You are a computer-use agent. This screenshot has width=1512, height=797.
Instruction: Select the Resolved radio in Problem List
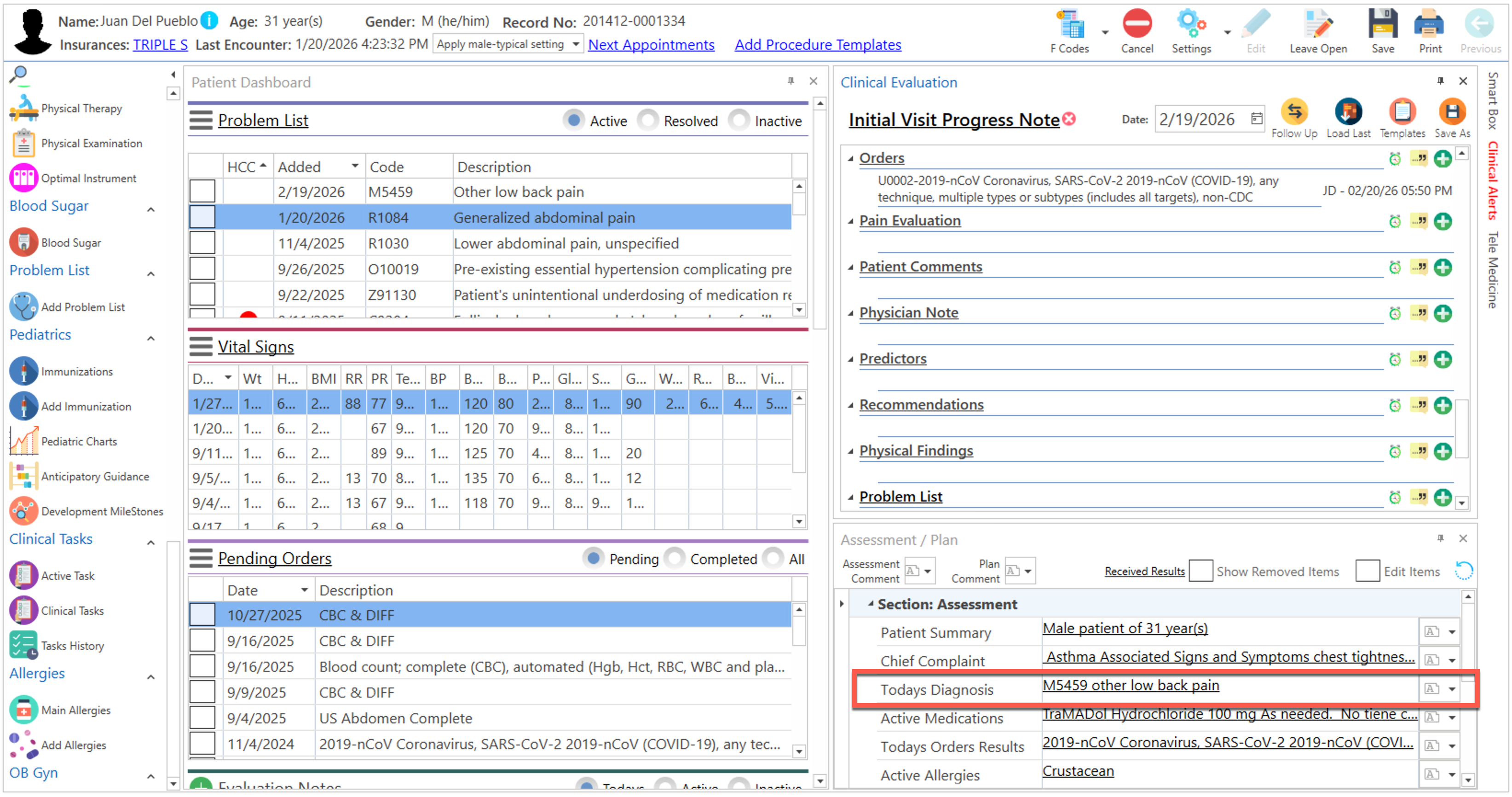click(x=649, y=121)
